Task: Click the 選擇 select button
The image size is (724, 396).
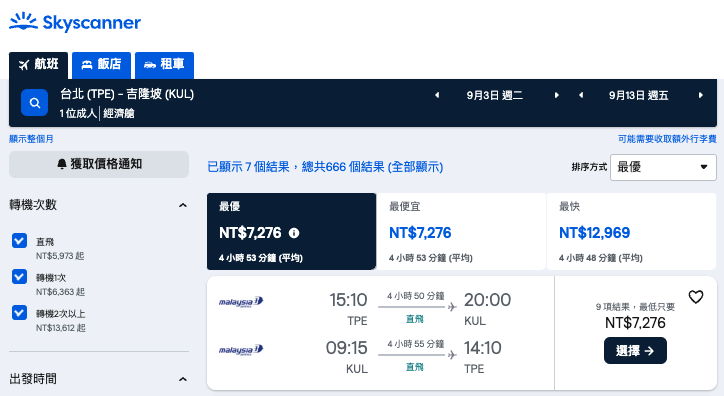Action: pos(635,350)
